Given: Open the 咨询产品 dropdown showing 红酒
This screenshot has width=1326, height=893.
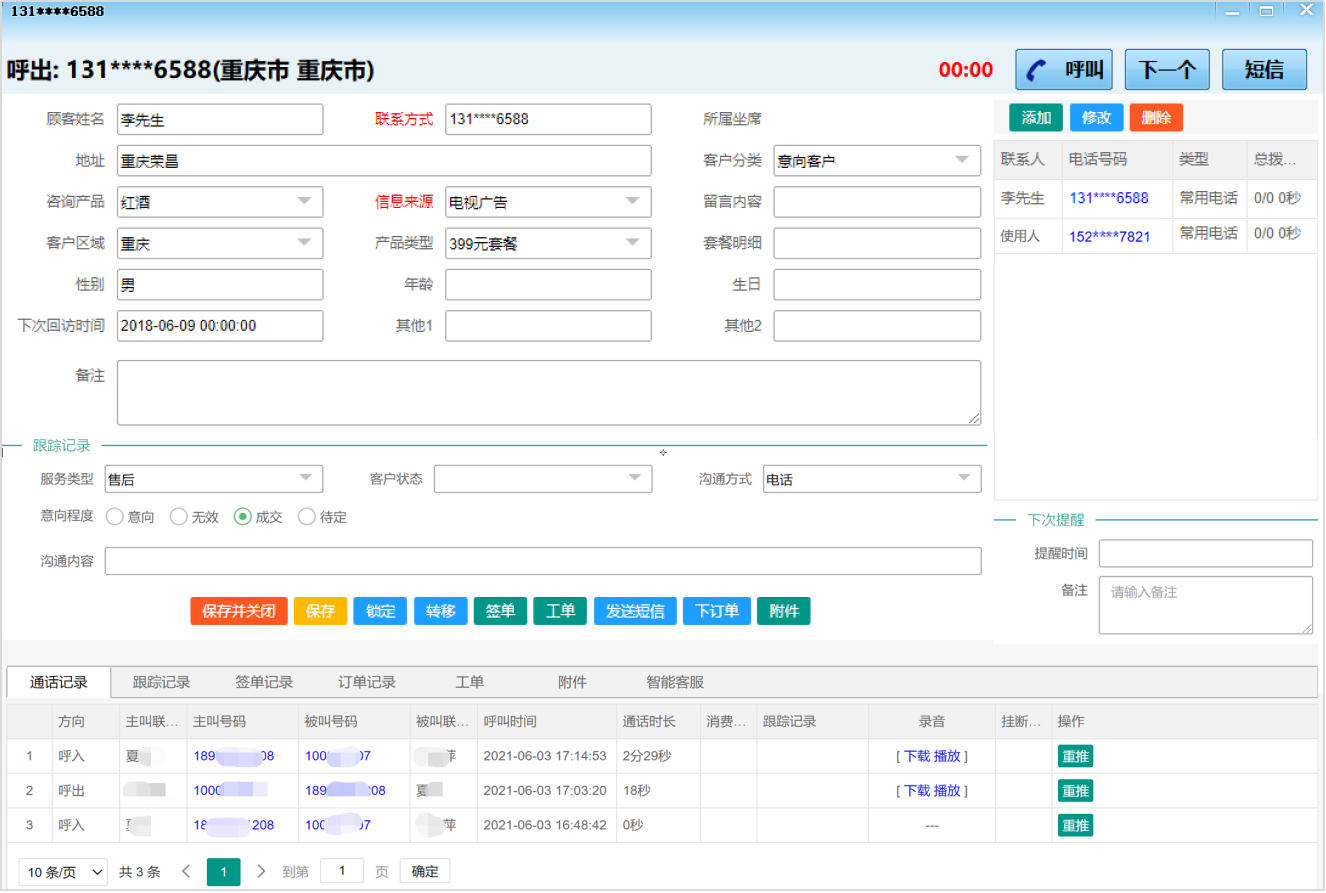Looking at the screenshot, I should coord(220,202).
